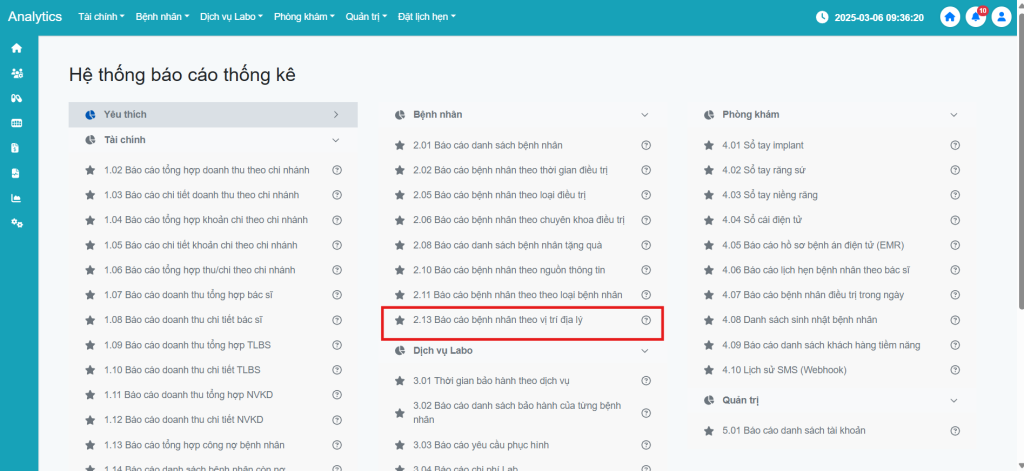1024x471 pixels.
Task: Toggle favorite star for report 1.02
Action: pos(90,170)
